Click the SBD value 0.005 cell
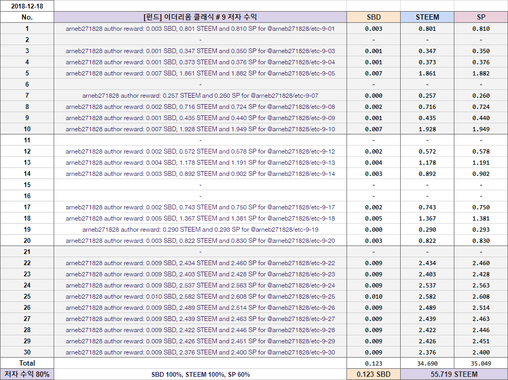The width and height of the screenshot is (508, 380). (x=373, y=218)
